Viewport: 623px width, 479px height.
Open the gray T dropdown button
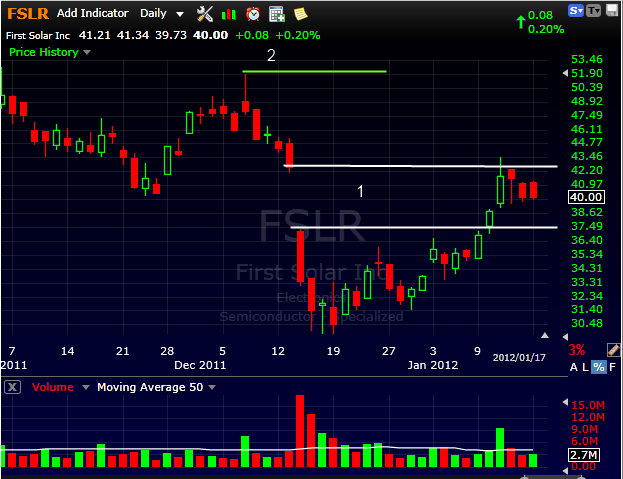pos(594,11)
